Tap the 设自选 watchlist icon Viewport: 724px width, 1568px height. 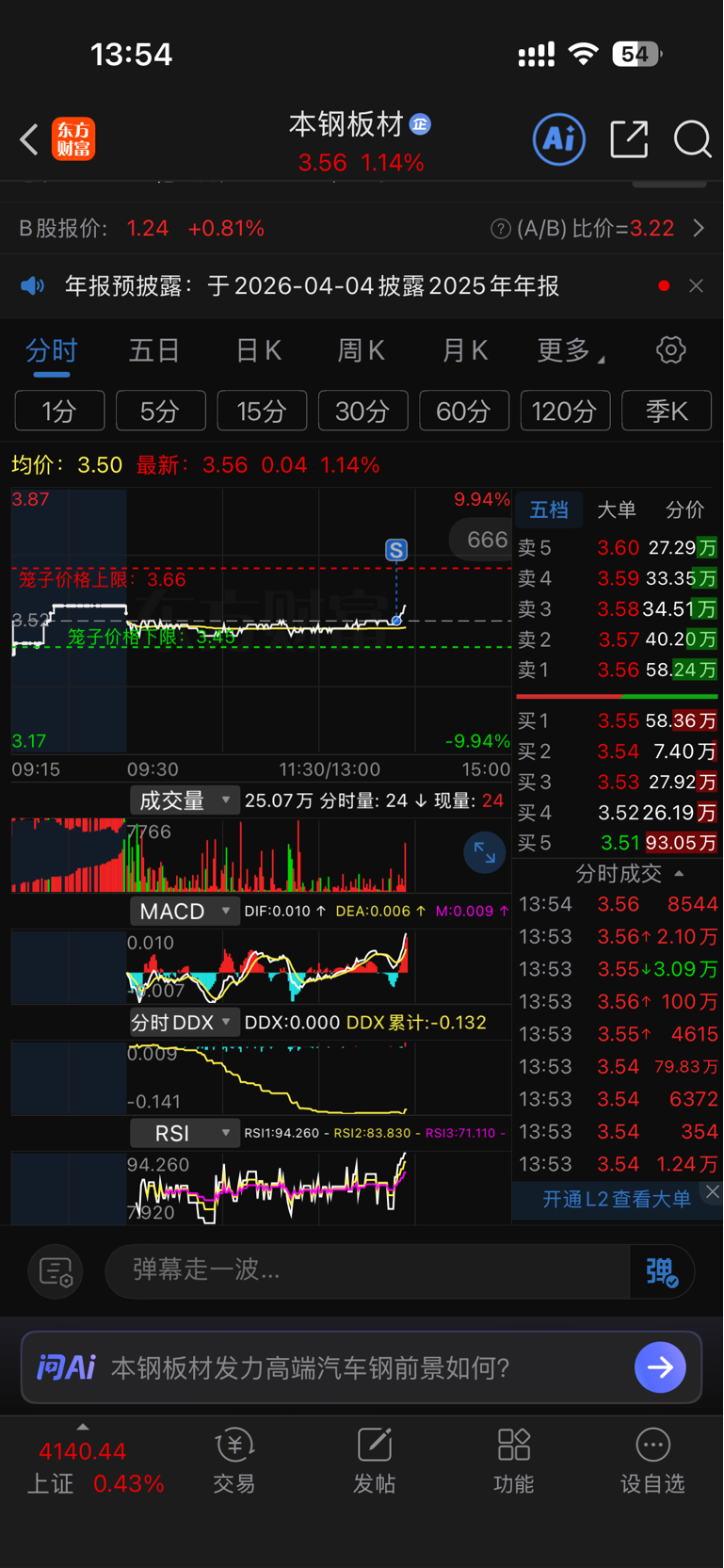(652, 1461)
